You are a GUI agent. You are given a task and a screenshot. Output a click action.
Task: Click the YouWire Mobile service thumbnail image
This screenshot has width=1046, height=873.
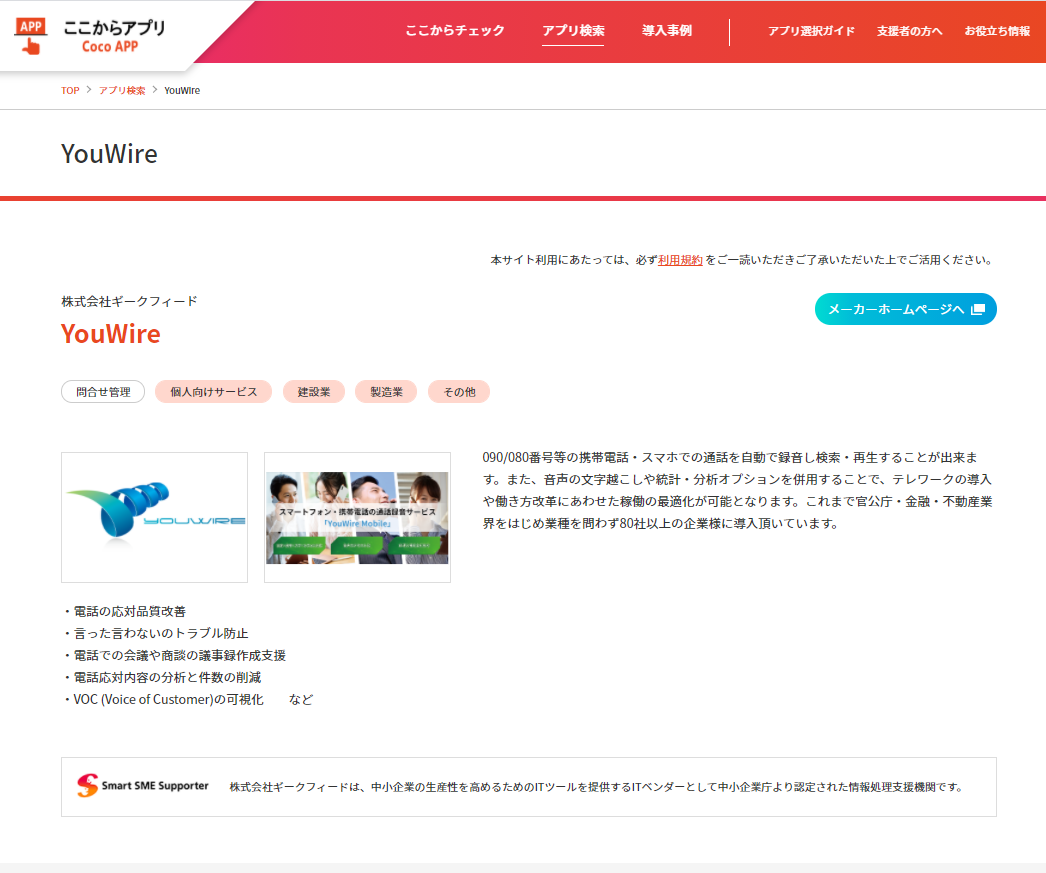[357, 517]
